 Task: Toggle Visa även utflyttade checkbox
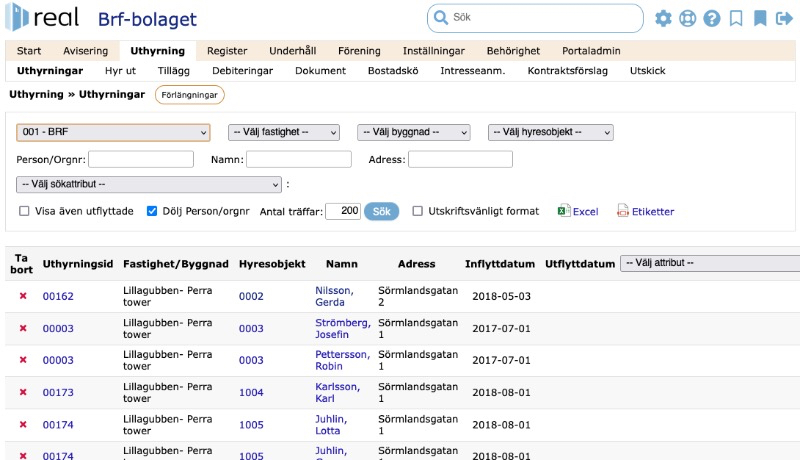point(24,211)
